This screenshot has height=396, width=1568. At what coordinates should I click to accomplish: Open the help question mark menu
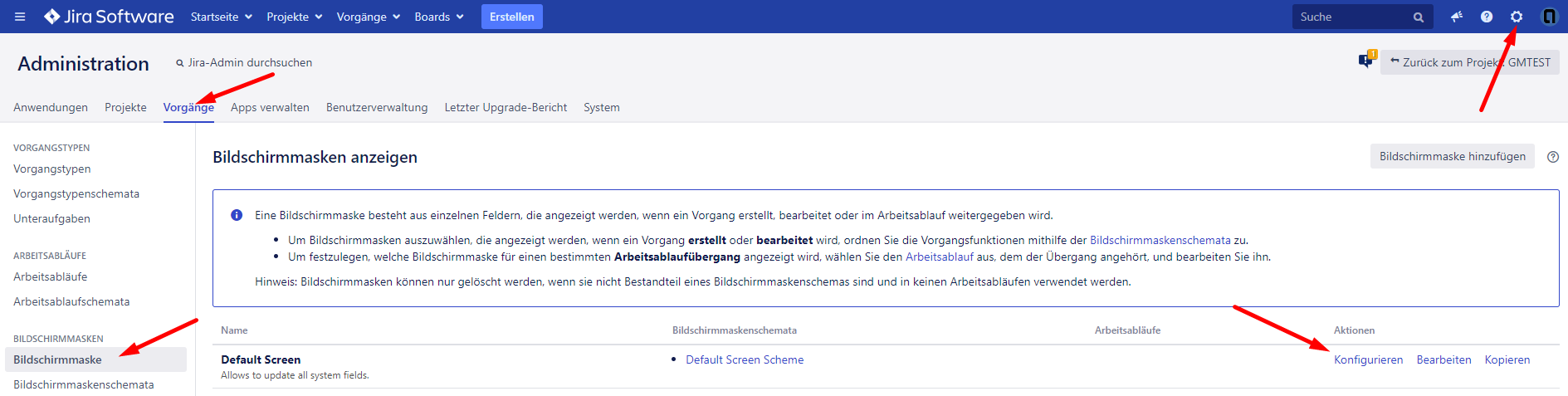pos(1486,17)
